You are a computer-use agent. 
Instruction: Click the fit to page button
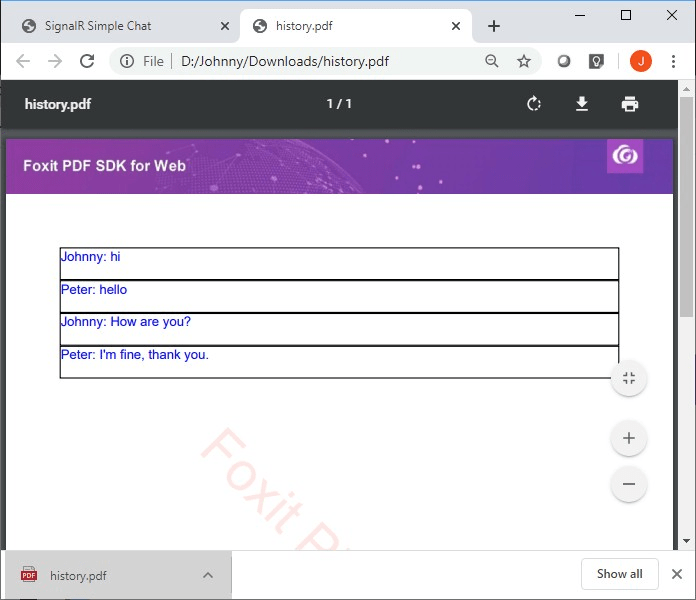629,378
